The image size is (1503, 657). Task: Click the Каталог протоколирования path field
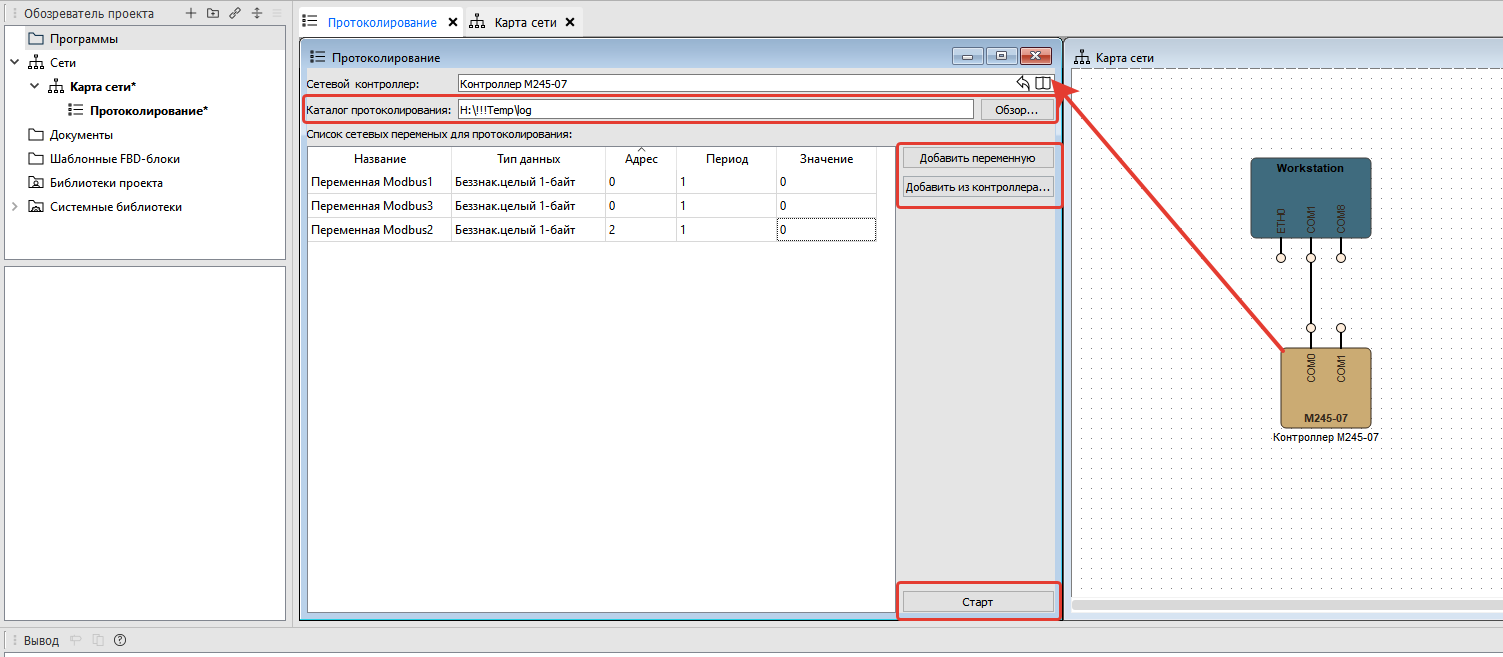coord(714,110)
